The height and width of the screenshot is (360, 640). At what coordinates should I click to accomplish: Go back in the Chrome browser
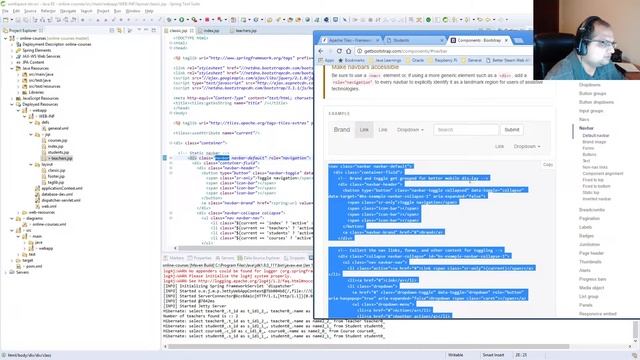tap(321, 51)
